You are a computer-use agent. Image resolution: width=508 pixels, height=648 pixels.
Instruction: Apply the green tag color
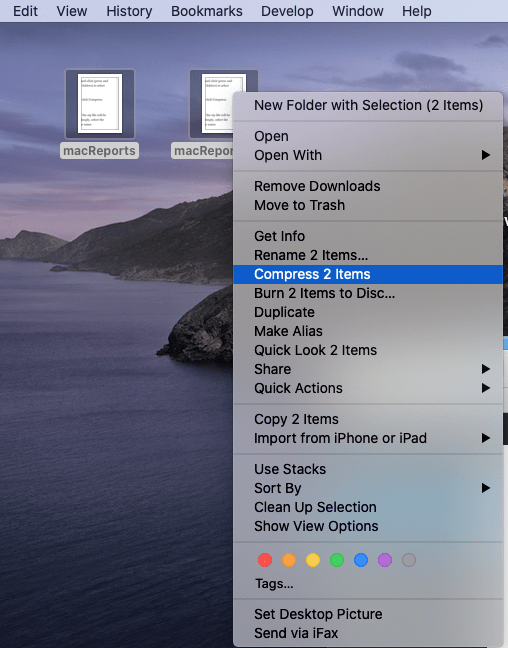[337, 560]
